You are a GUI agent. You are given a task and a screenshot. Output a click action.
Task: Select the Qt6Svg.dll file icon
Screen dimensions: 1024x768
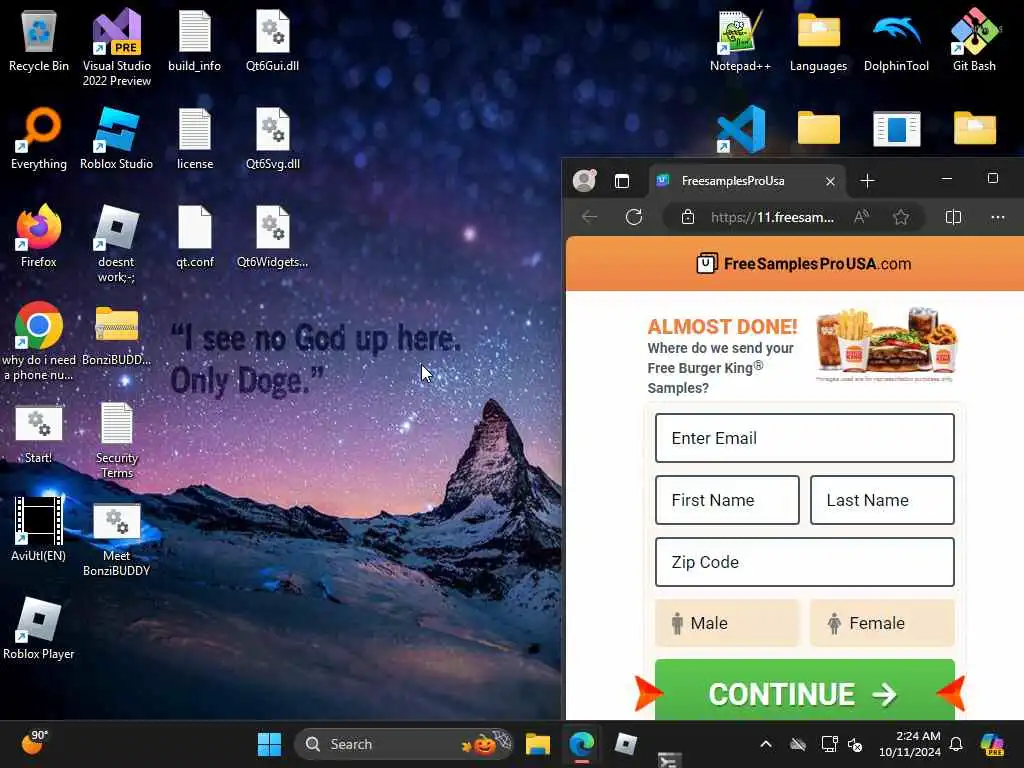(272, 138)
